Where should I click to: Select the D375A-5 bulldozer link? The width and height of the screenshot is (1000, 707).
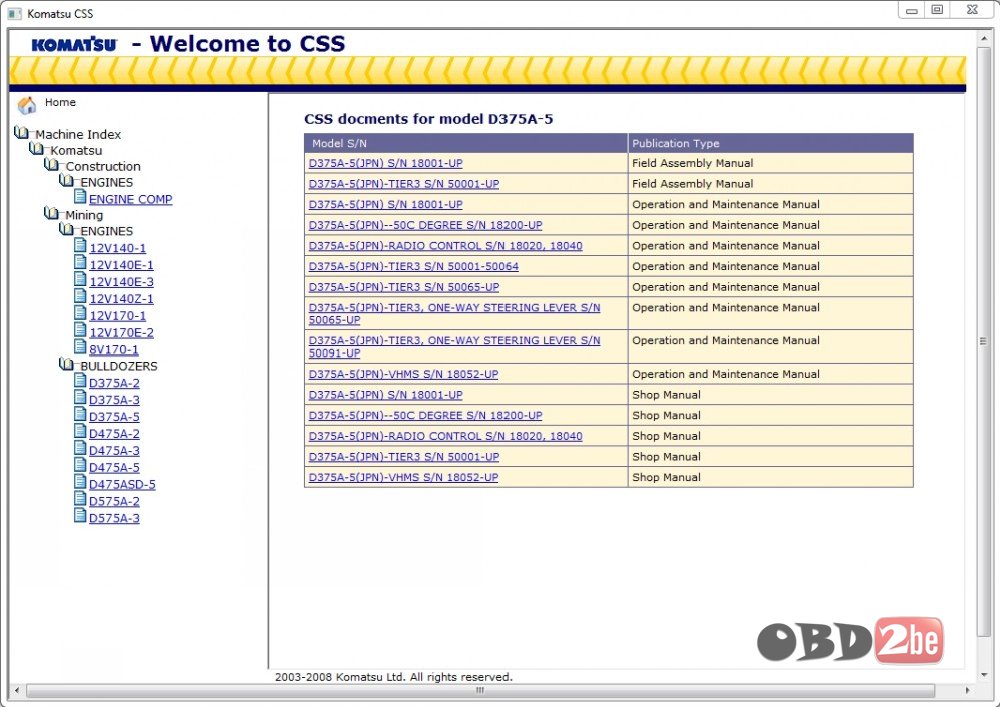[x=114, y=417]
